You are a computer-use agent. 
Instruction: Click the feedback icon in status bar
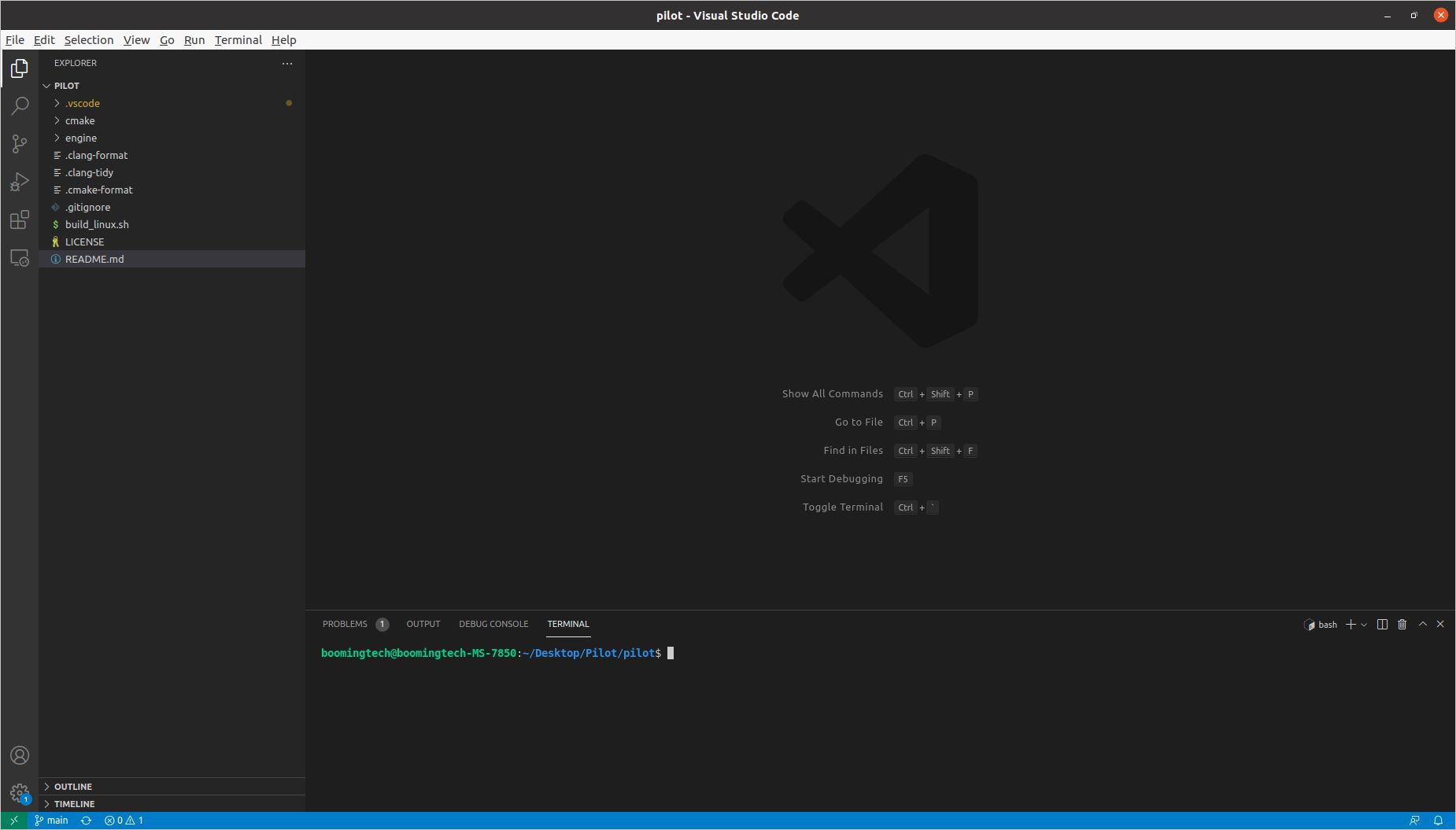coord(1414,821)
